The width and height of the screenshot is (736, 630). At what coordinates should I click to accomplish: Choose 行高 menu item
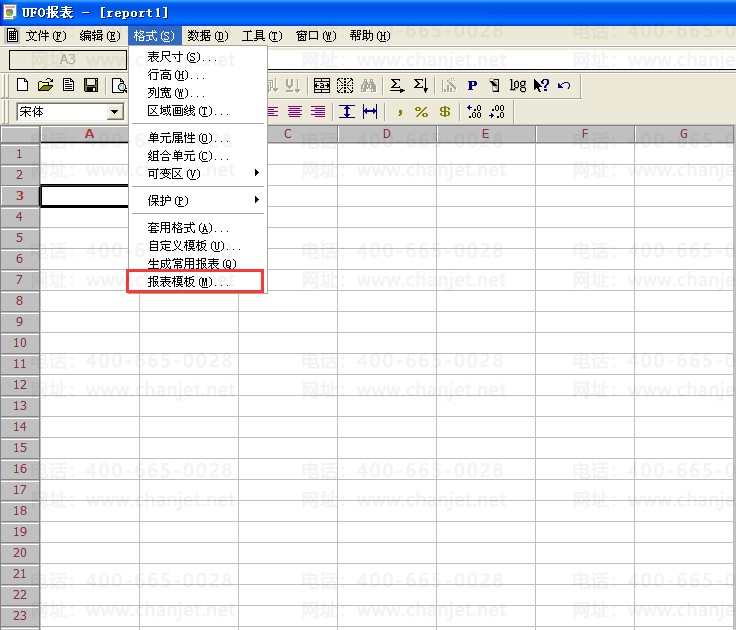[x=197, y=75]
